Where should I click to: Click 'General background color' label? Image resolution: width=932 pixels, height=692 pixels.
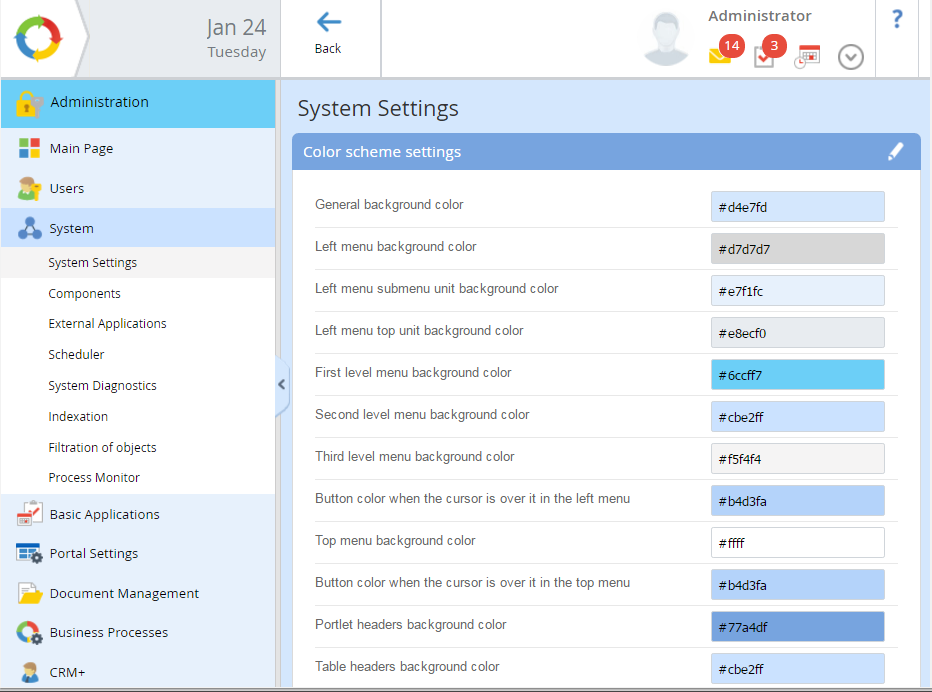(389, 205)
